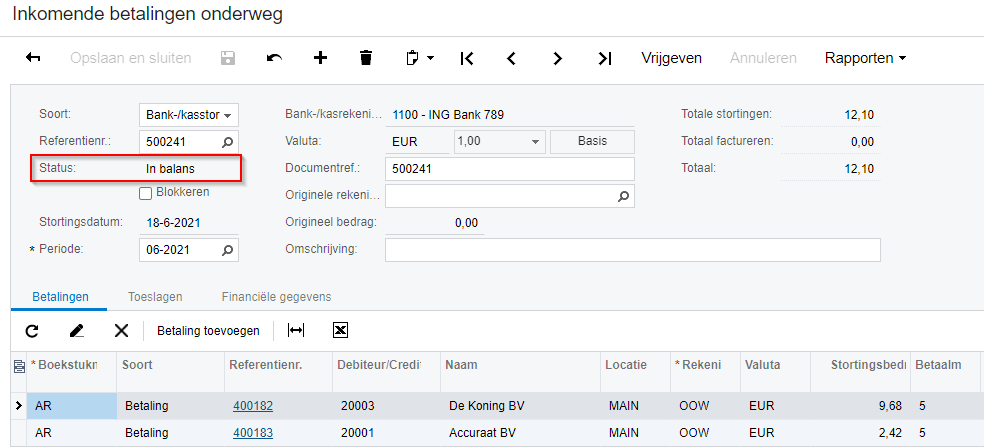984x447 pixels.
Task: Refresh the payments grid
Action: [32, 330]
